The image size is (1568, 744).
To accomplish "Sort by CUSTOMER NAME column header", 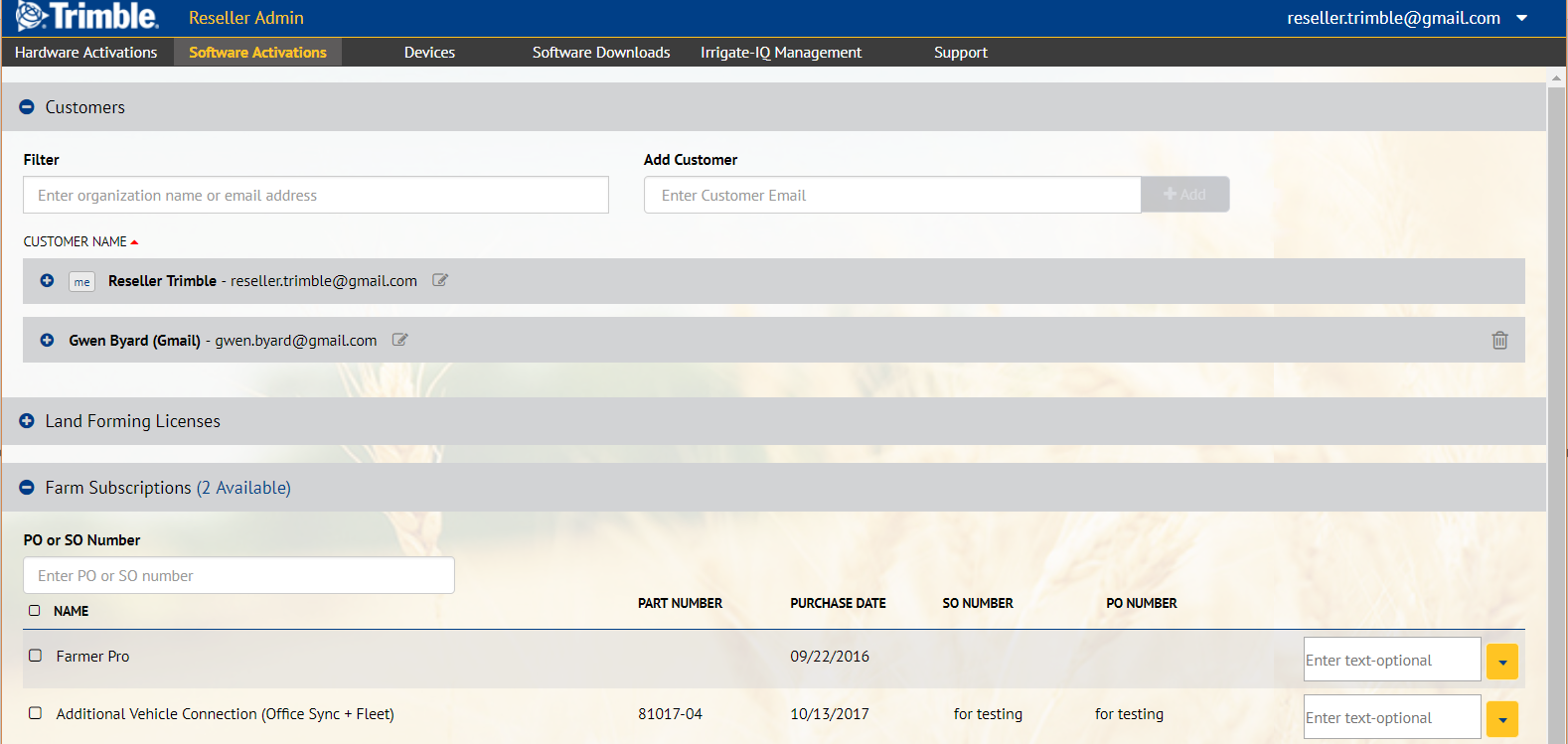I will pyautogui.click(x=80, y=241).
